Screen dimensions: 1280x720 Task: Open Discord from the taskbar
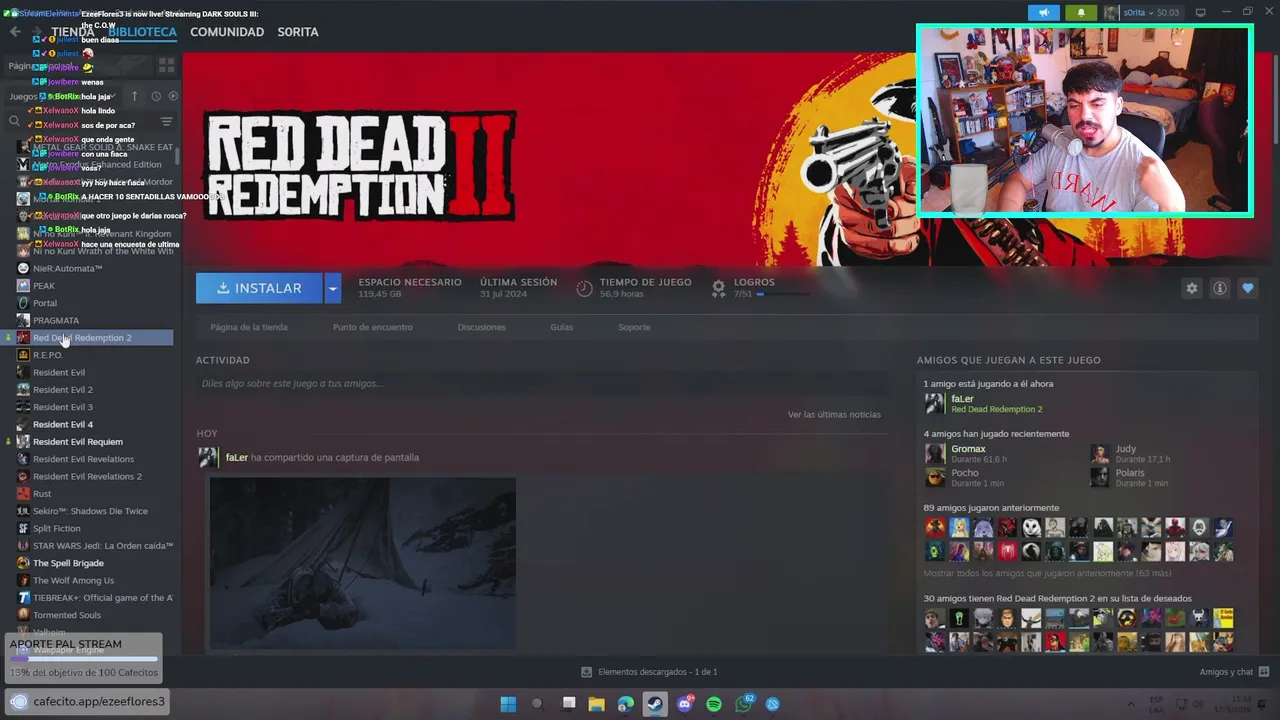pyautogui.click(x=685, y=703)
